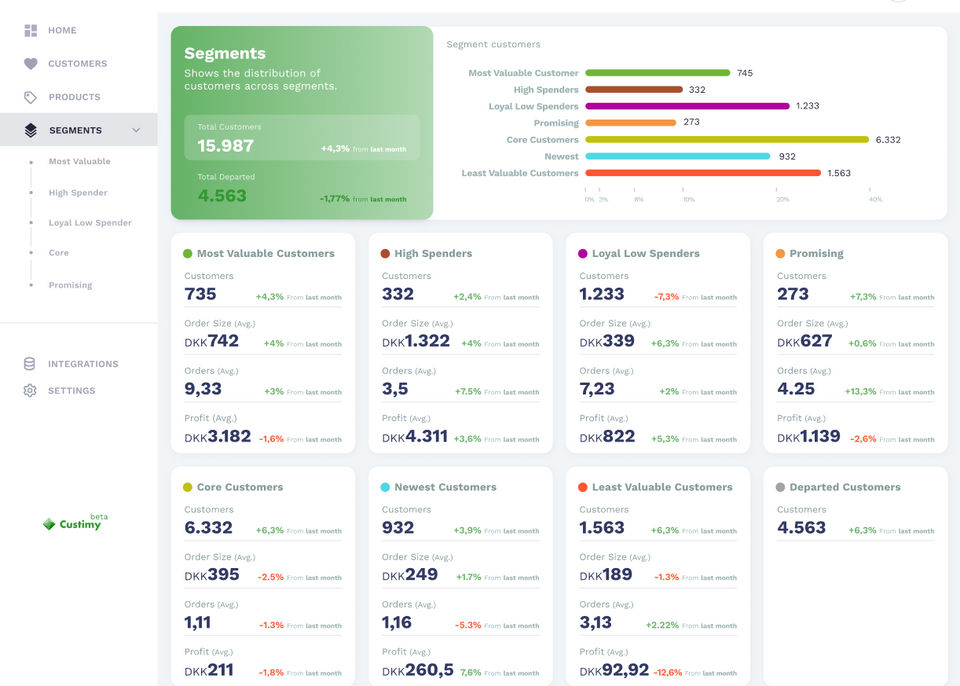
Task: Click orders value 7,23 in Loyal Low Spenders
Action: 597,389
